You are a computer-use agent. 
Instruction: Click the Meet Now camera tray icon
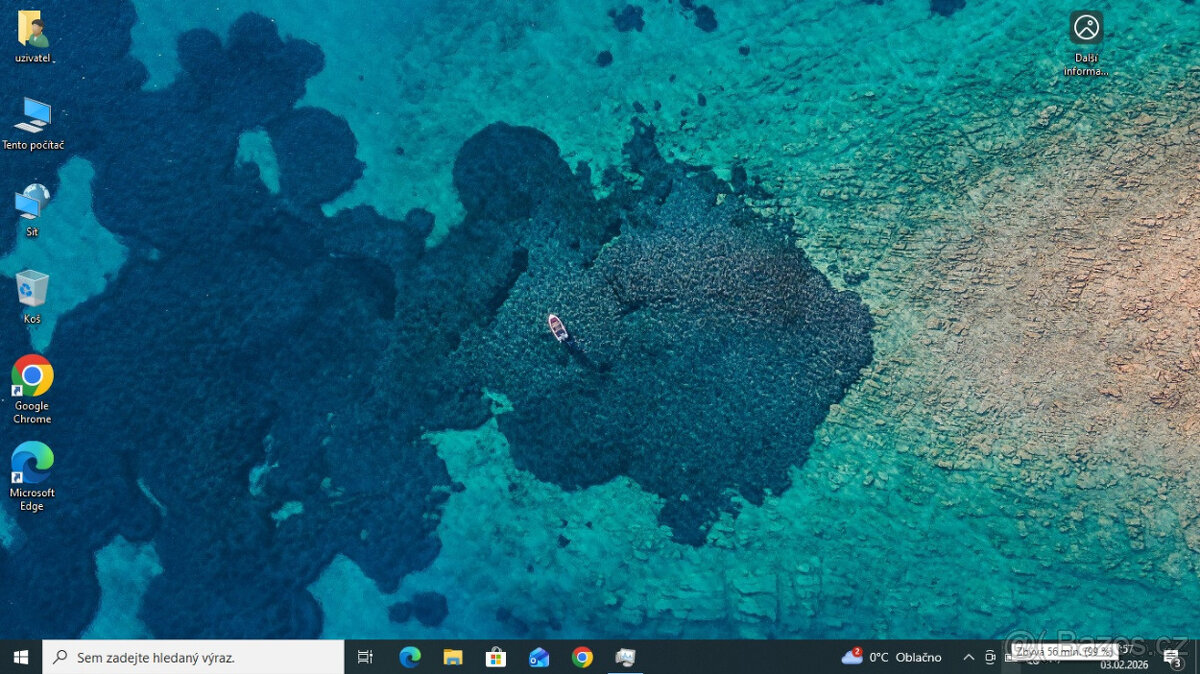tap(990, 657)
